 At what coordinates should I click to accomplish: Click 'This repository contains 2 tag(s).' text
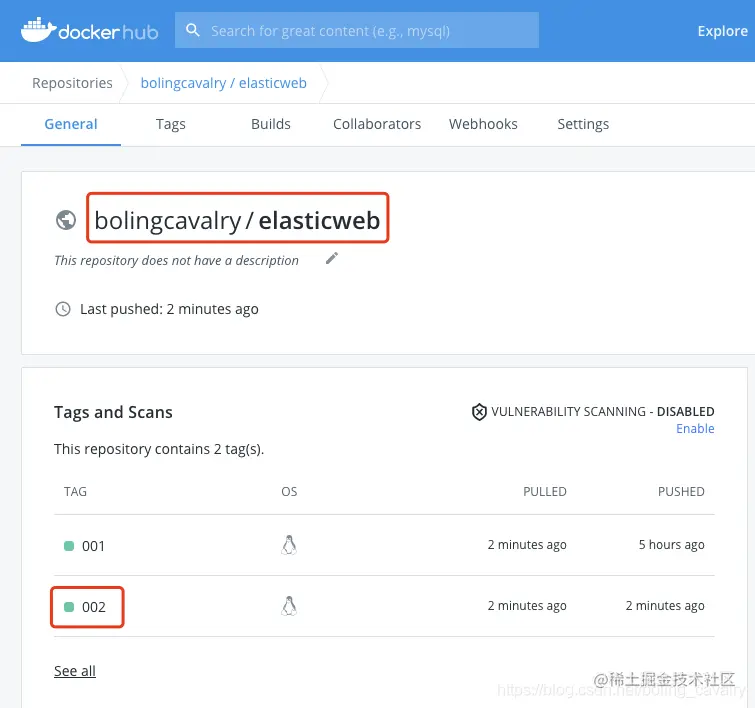159,449
